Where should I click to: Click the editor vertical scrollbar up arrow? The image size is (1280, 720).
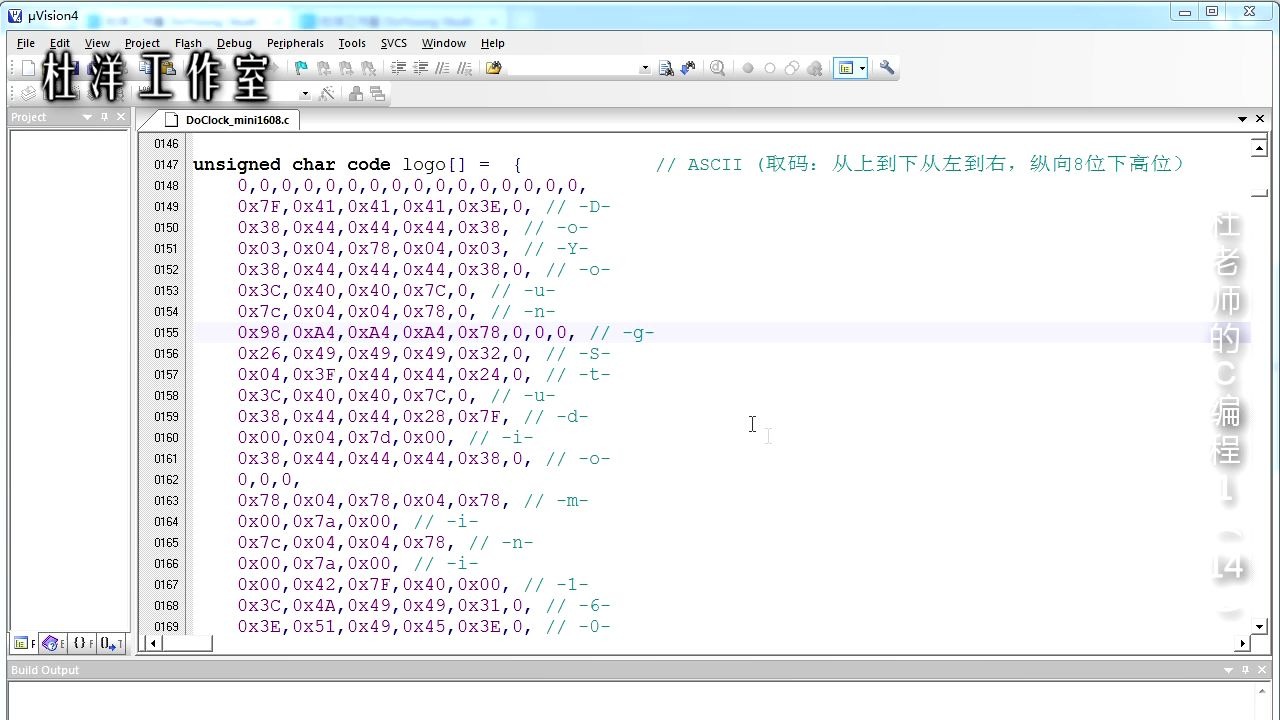[1260, 149]
